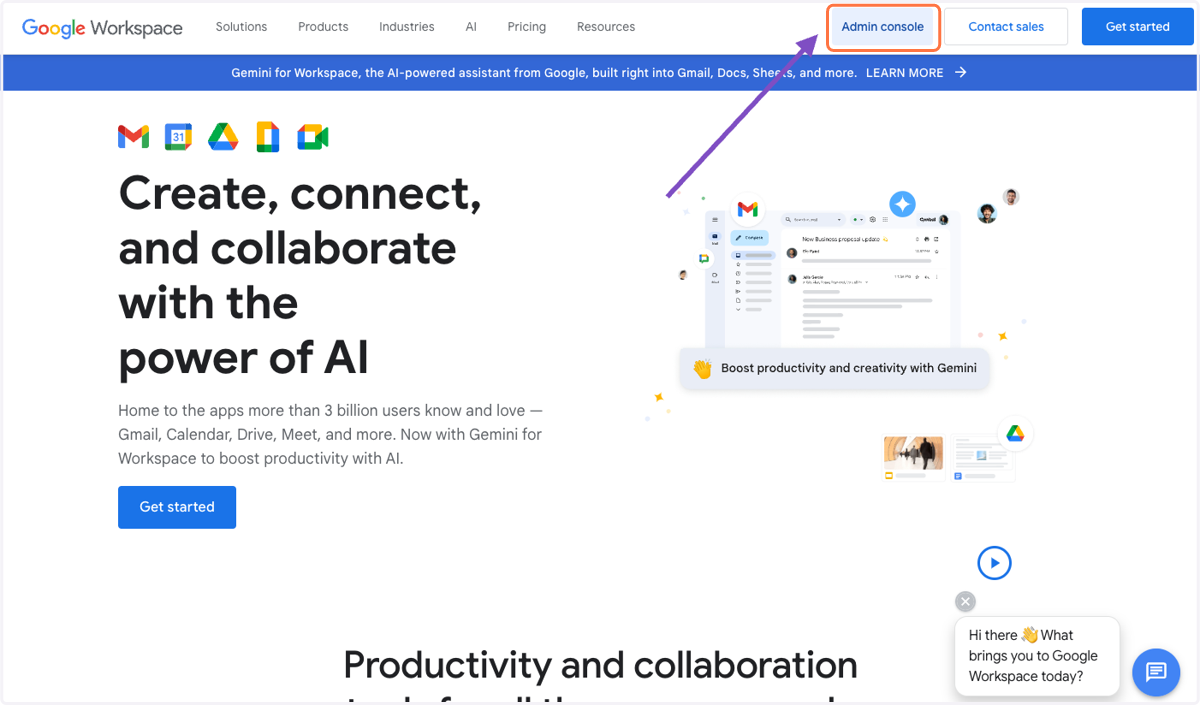Viewport: 1200px width, 705px height.
Task: Click the Gmail icon above the headline
Action: point(133,137)
